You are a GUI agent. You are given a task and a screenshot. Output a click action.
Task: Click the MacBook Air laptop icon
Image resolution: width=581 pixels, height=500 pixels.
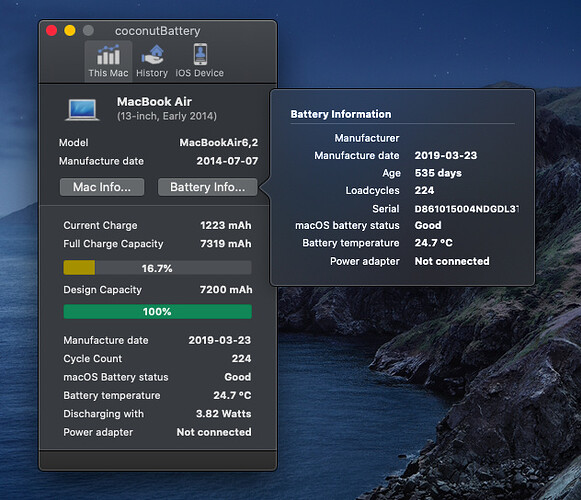click(x=82, y=109)
